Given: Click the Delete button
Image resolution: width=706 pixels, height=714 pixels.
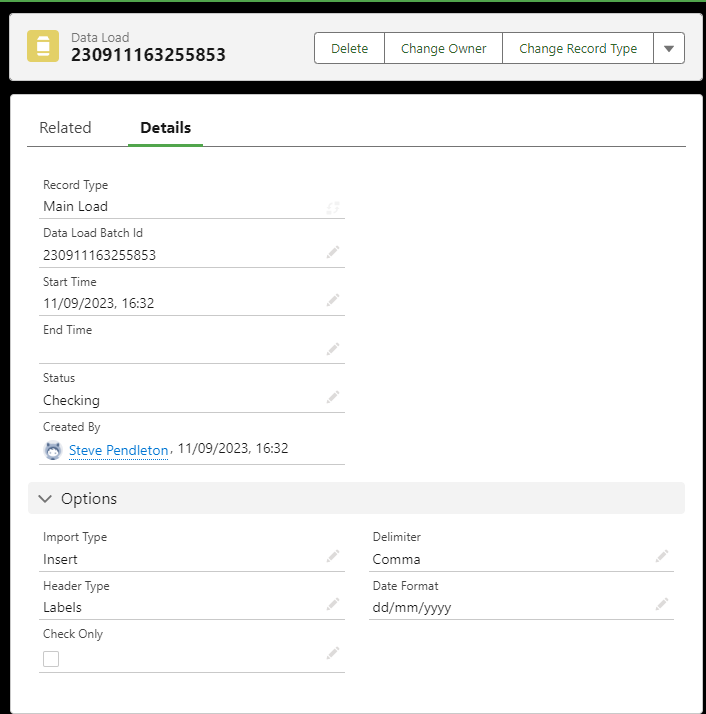Looking at the screenshot, I should pos(349,48).
